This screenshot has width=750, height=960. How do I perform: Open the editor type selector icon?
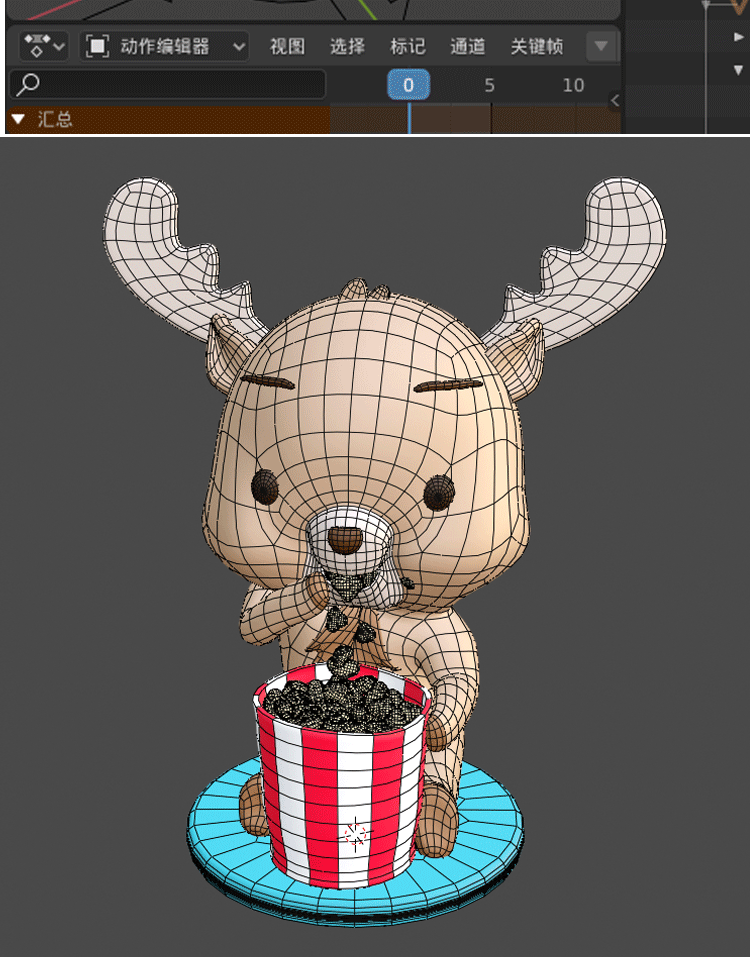click(x=43, y=46)
